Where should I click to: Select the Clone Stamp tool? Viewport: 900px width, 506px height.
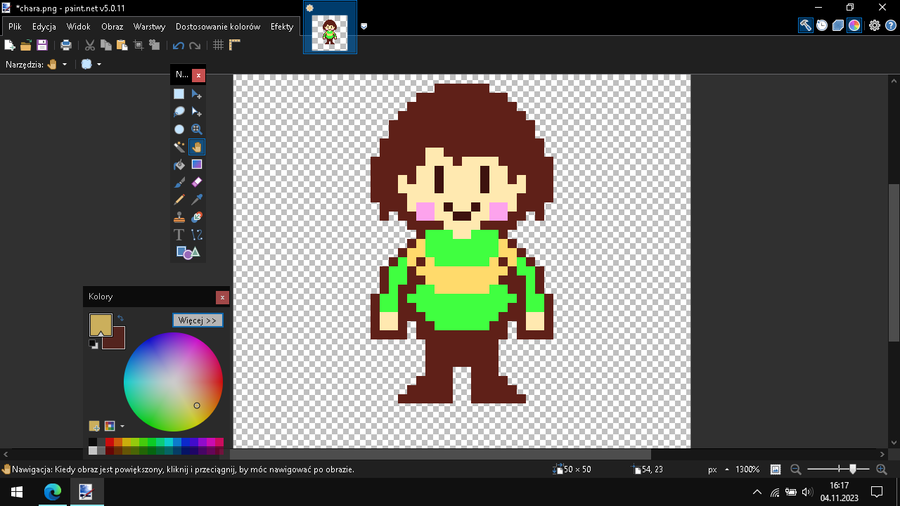179,217
